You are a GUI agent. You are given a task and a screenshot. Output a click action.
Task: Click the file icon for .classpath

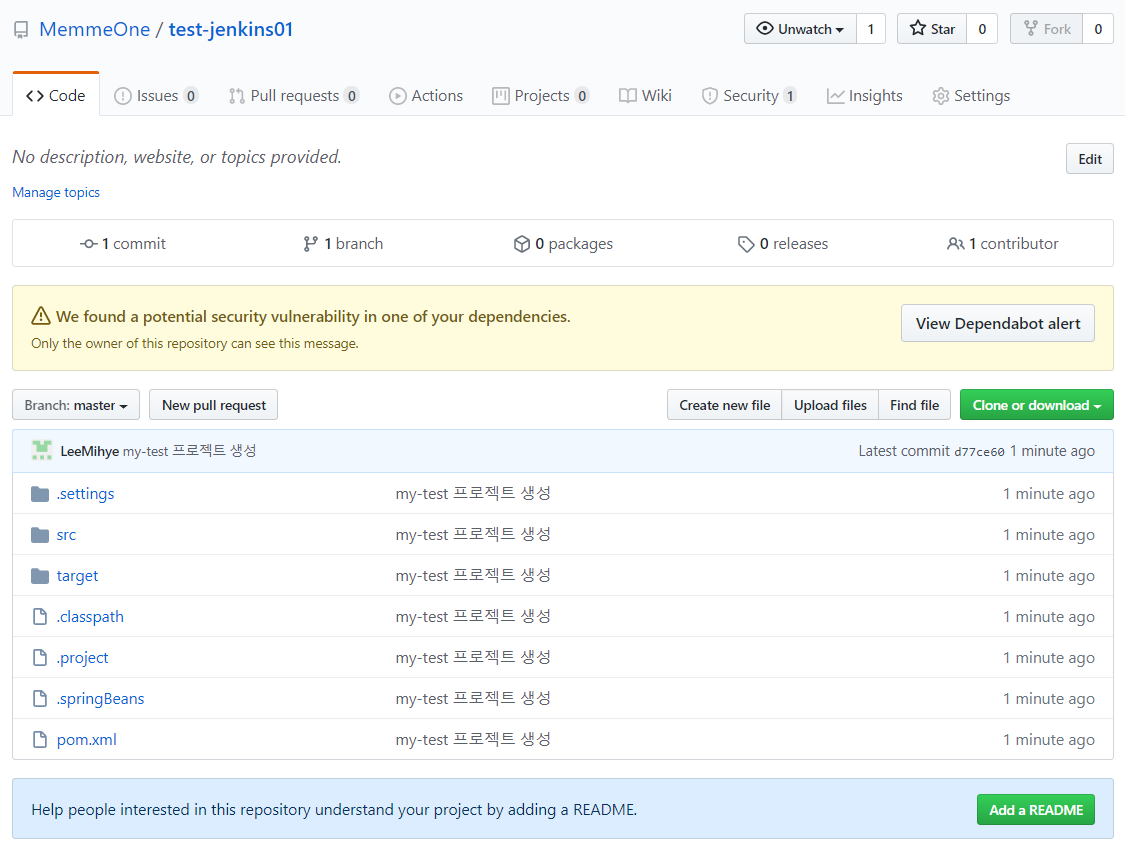[40, 616]
